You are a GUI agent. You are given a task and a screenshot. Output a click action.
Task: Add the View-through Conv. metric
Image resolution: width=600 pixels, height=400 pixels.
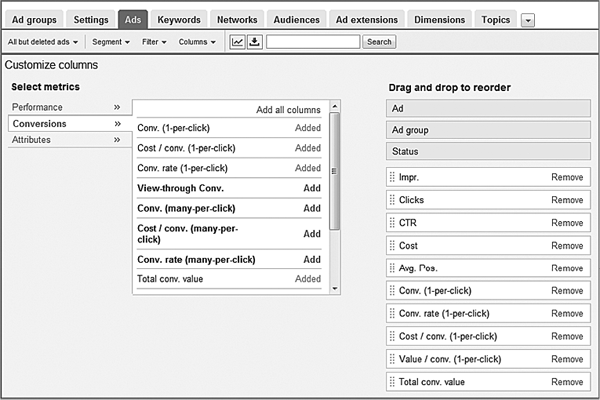(x=312, y=188)
